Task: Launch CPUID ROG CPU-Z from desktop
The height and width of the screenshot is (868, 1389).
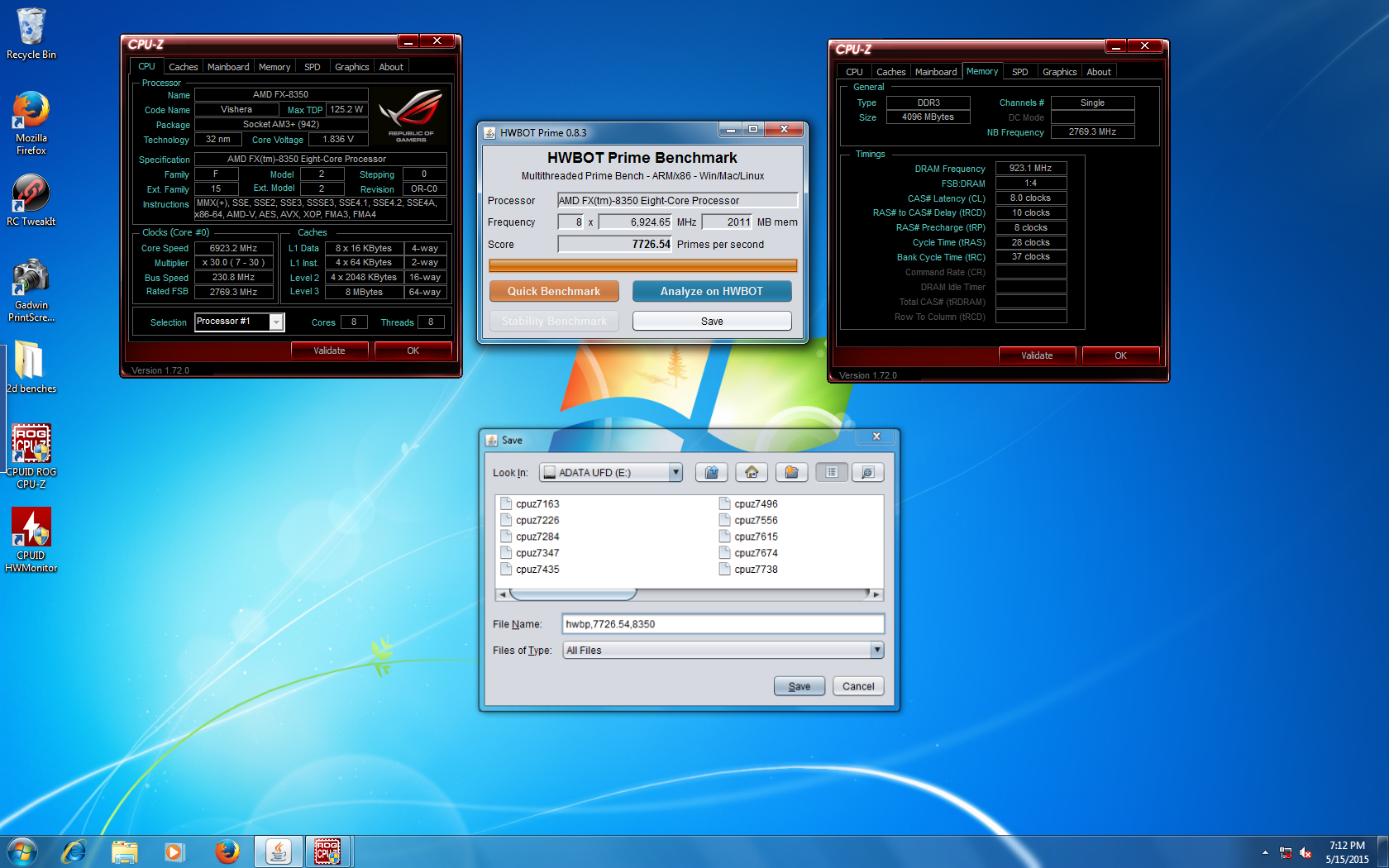Action: point(31,456)
